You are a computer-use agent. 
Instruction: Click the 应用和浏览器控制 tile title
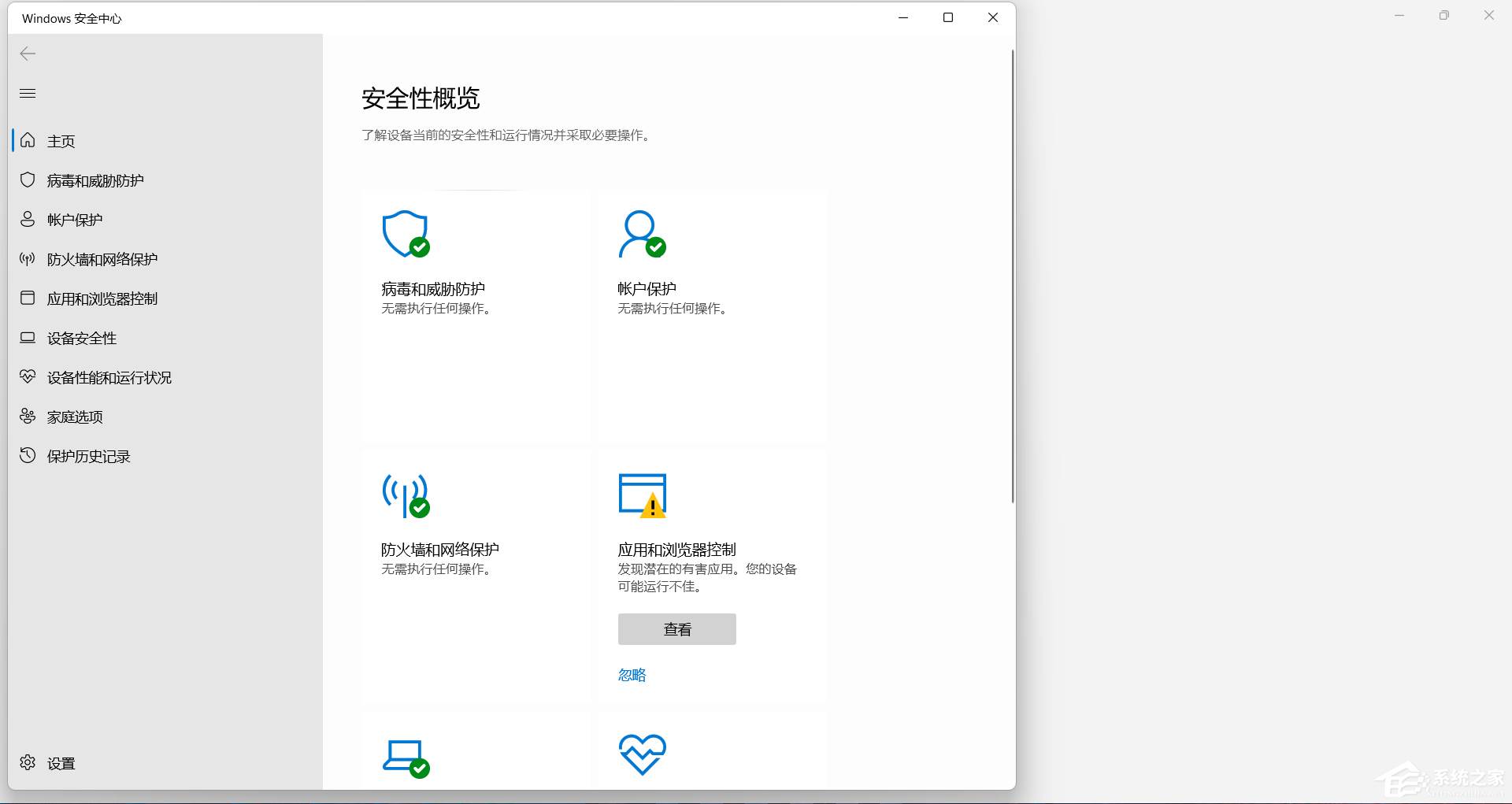676,550
